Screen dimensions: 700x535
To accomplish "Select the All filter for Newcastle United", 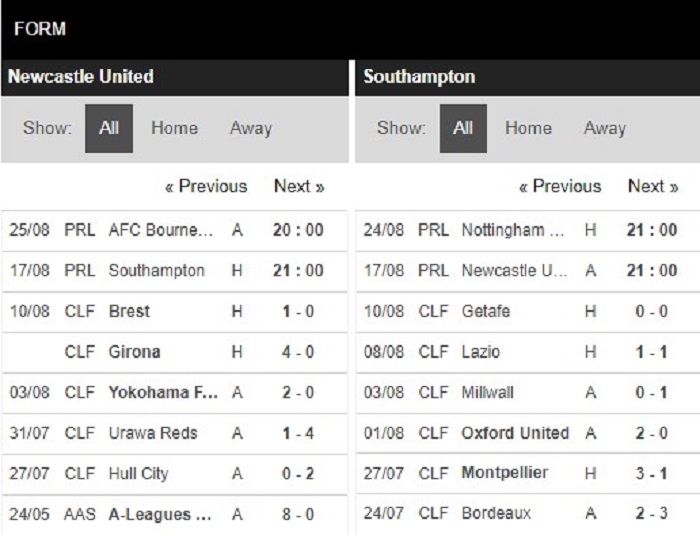I will coord(109,129).
